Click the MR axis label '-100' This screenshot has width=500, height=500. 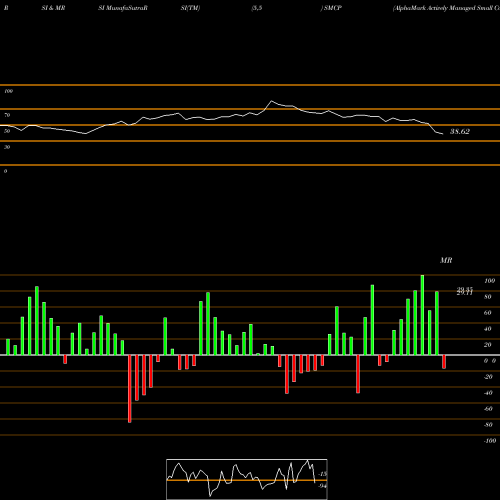click(x=490, y=441)
